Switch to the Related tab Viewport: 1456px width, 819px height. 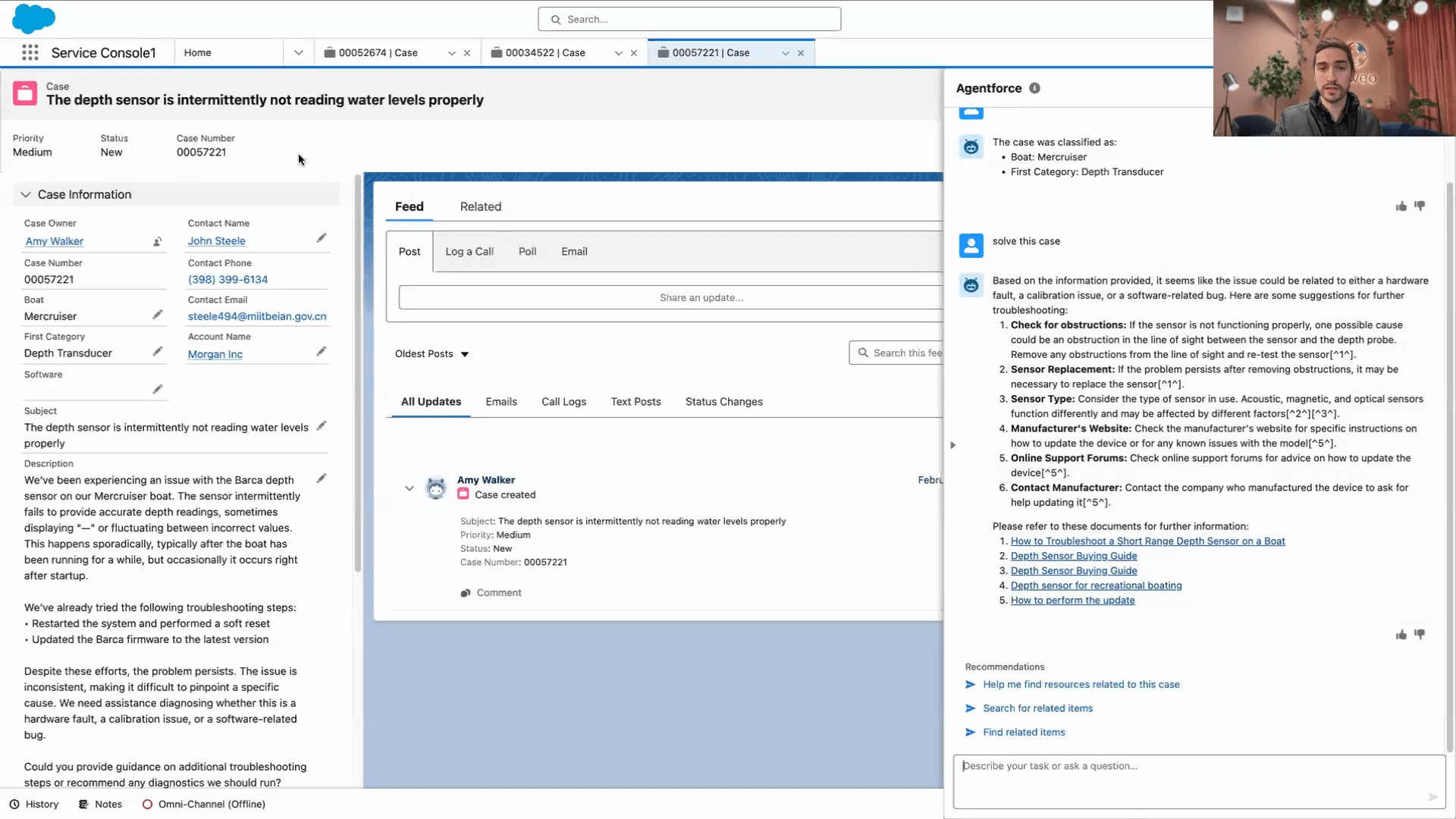[481, 207]
